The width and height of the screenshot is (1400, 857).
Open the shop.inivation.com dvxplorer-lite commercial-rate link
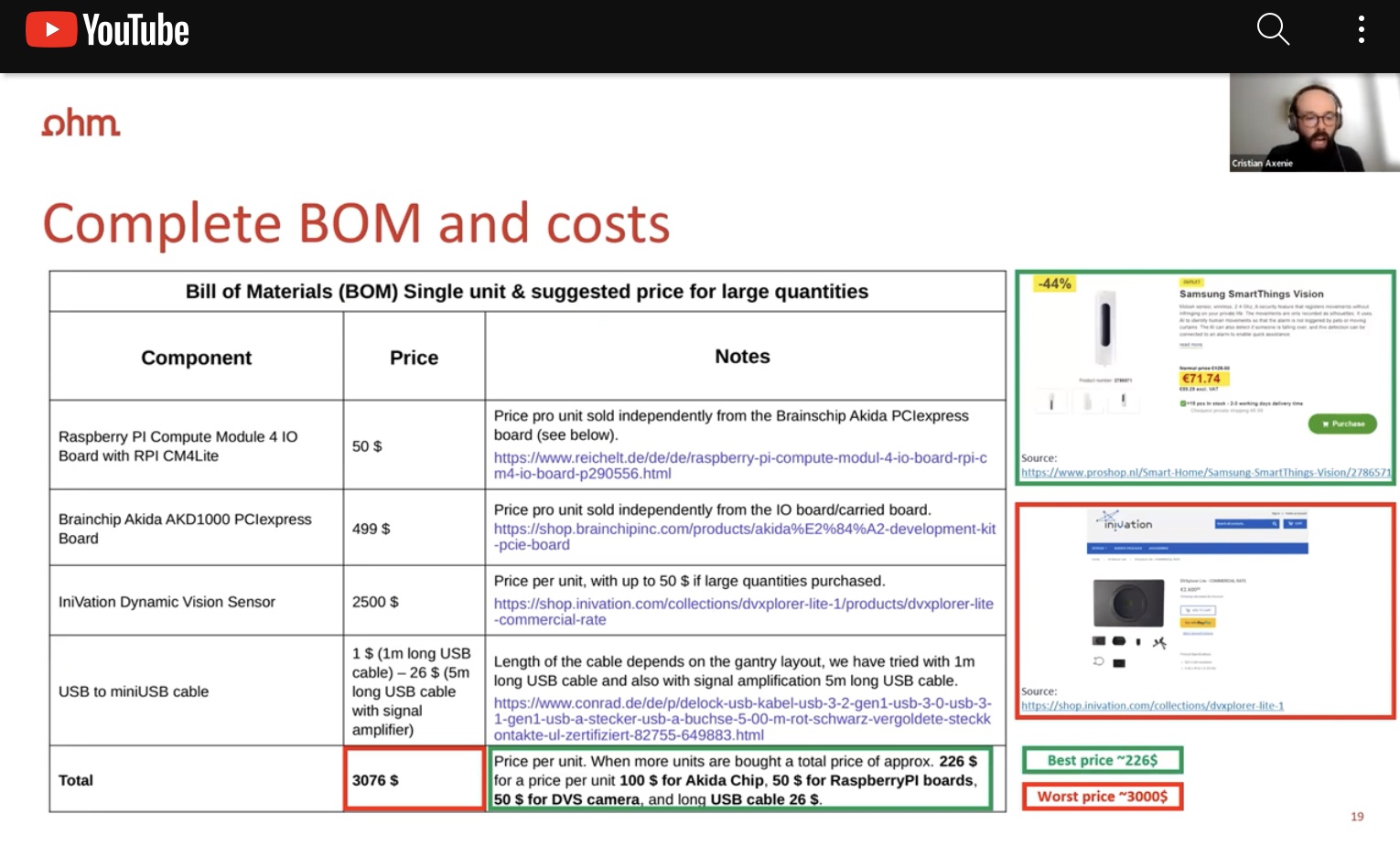coord(743,612)
